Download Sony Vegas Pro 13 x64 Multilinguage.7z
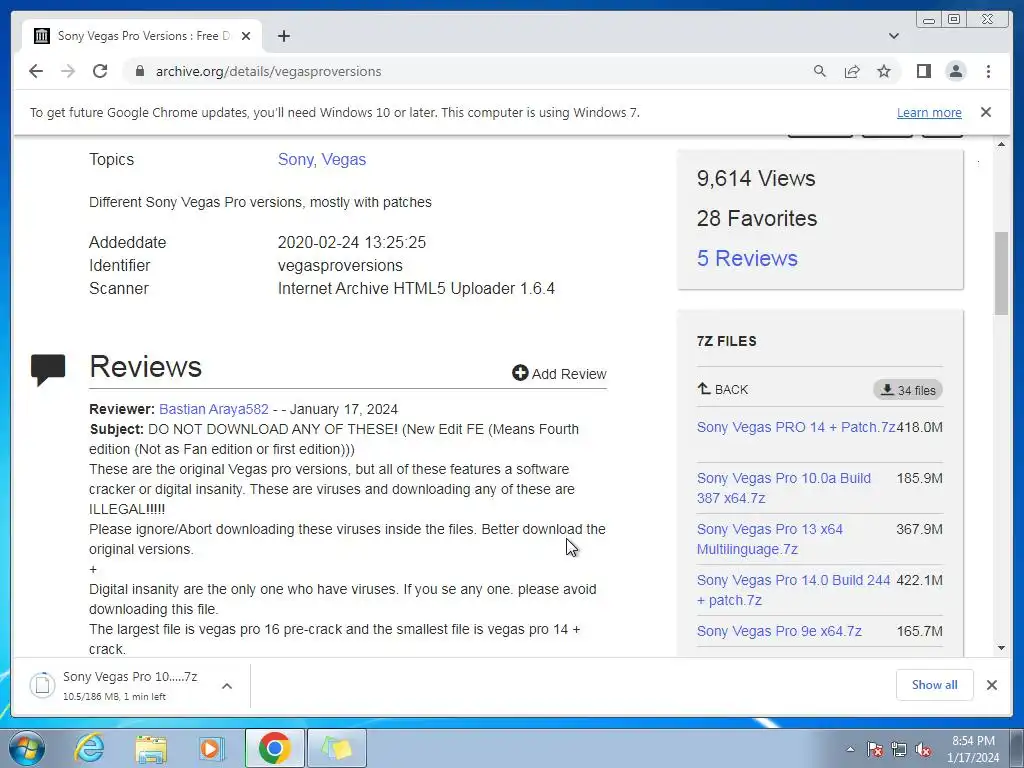This screenshot has width=1024, height=768. pos(770,539)
